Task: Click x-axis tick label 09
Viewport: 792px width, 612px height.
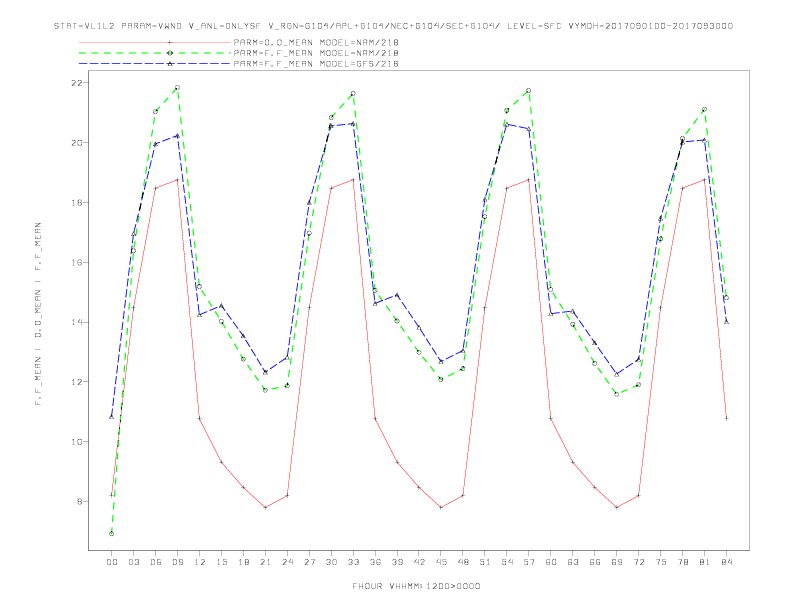Action: click(x=177, y=562)
